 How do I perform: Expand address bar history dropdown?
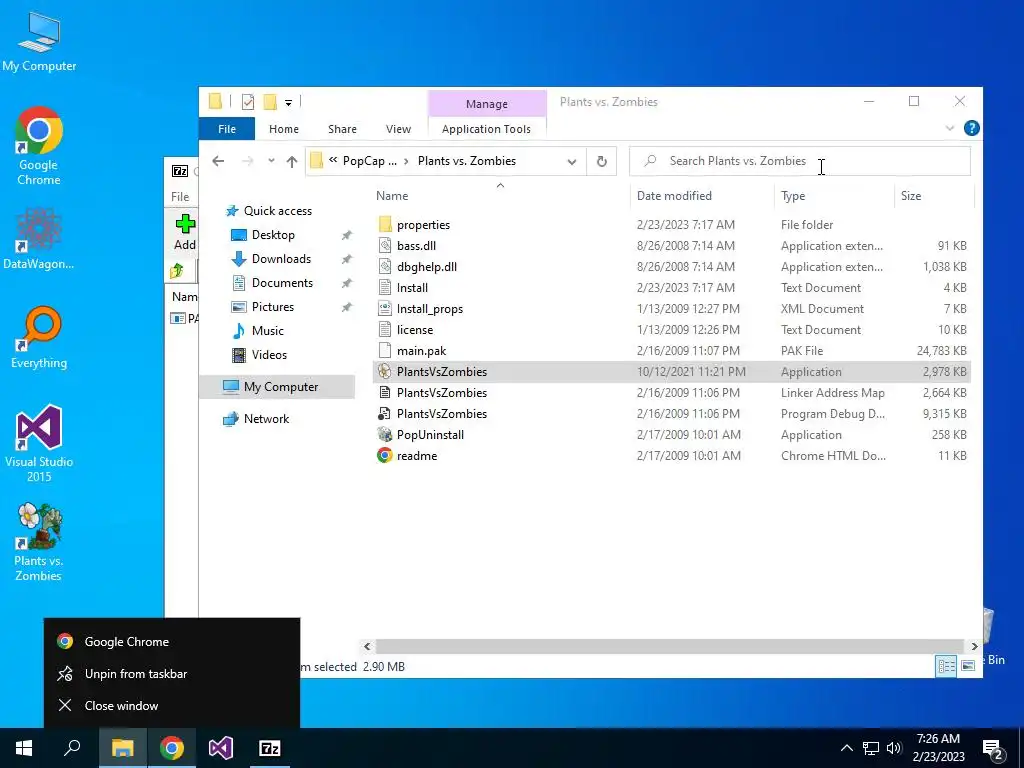pos(572,161)
